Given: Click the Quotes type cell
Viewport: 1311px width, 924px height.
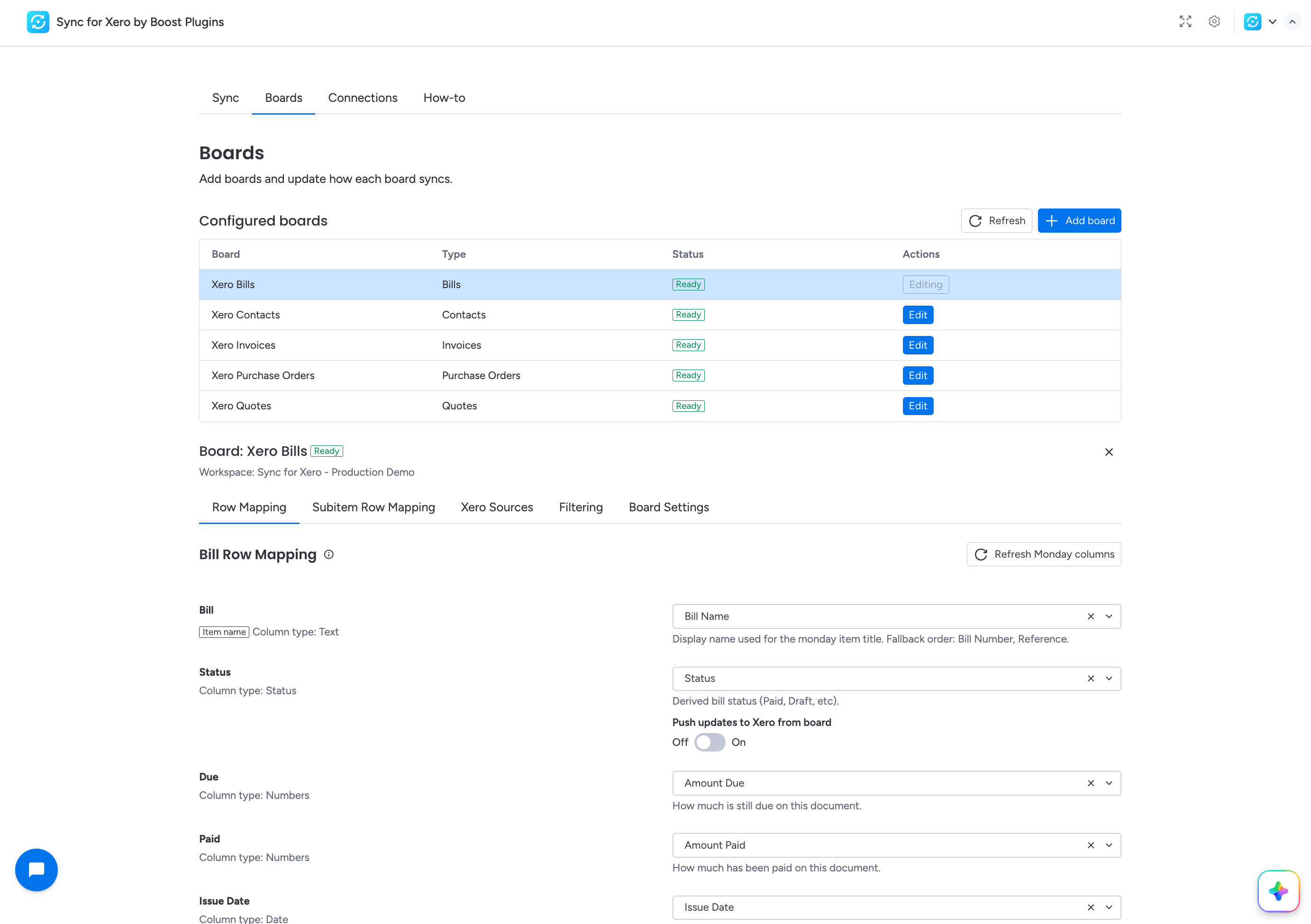Looking at the screenshot, I should click(459, 407).
